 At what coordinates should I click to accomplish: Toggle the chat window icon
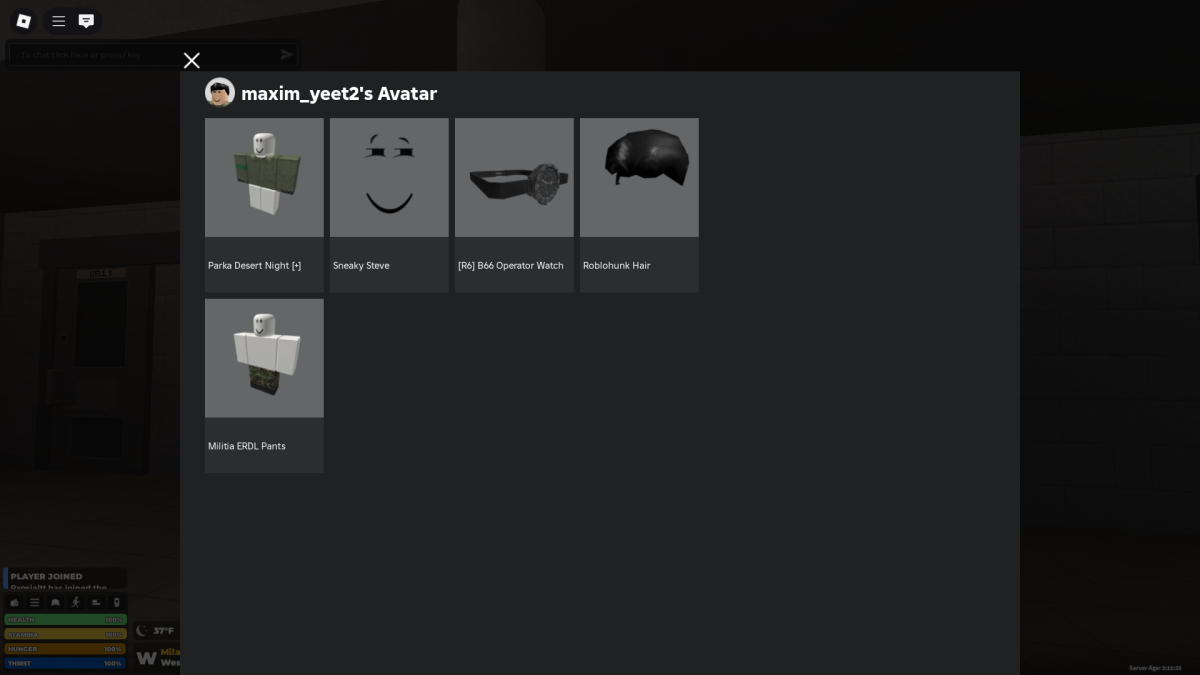pyautogui.click(x=87, y=21)
